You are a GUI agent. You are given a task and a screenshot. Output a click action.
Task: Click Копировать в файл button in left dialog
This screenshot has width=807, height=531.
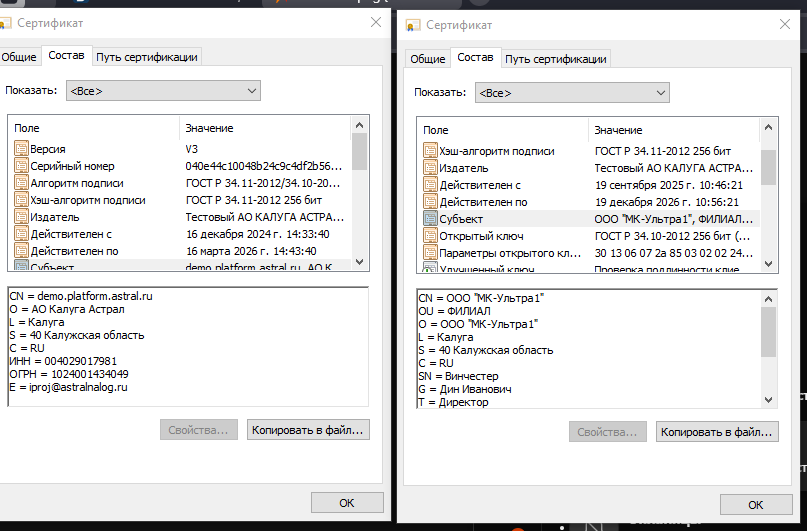(308, 430)
